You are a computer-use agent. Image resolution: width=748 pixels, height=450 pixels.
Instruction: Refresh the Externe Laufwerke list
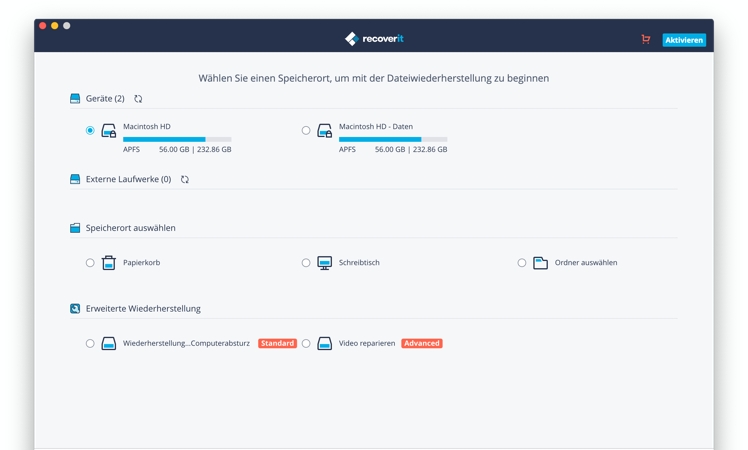click(x=184, y=180)
